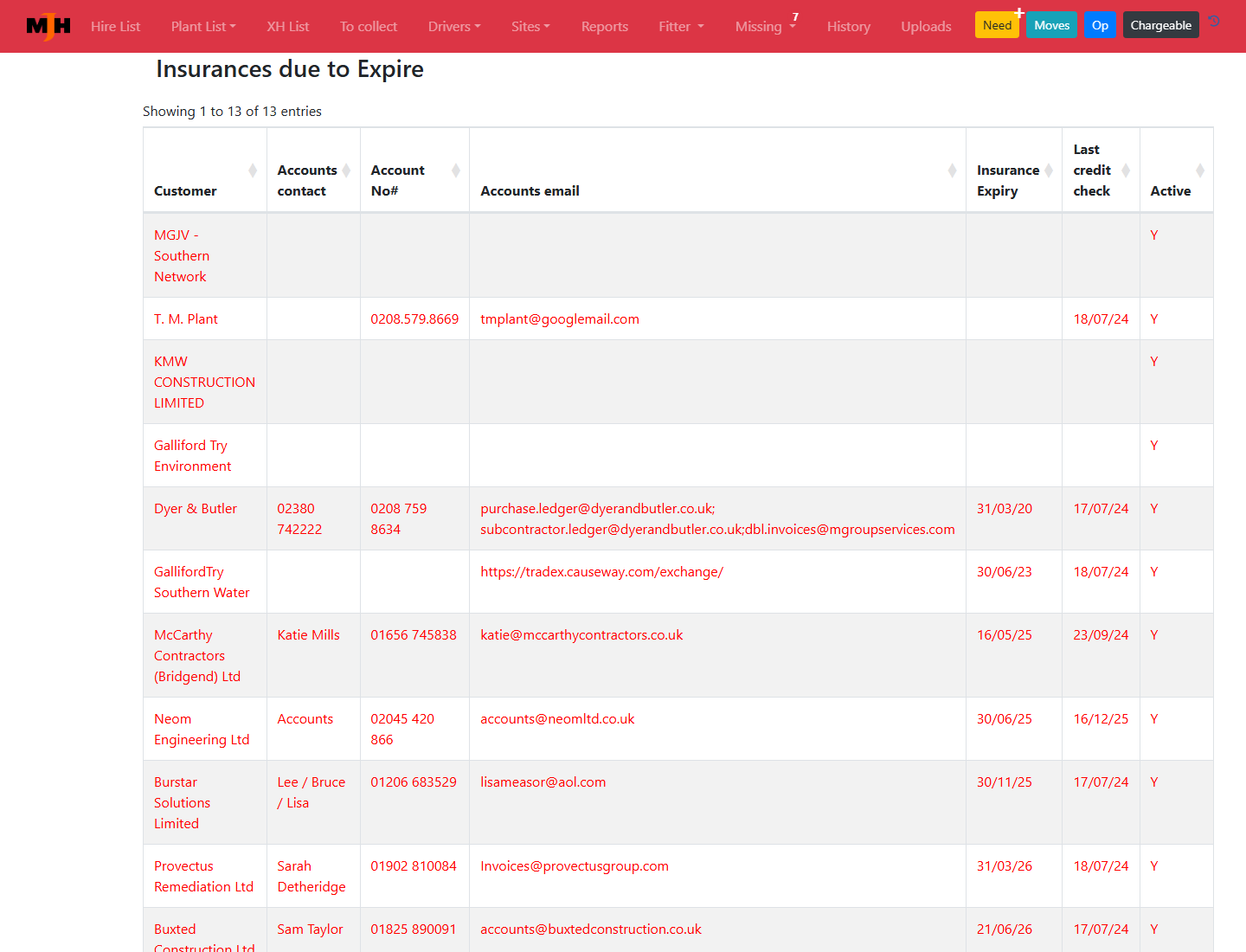The width and height of the screenshot is (1246, 952).
Task: Click insurance expiry 30/06/23
Action: click(1005, 572)
